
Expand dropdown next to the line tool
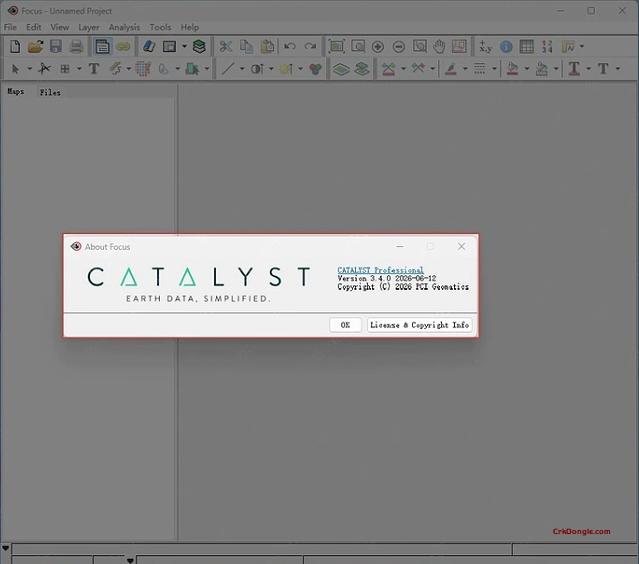click(x=242, y=69)
